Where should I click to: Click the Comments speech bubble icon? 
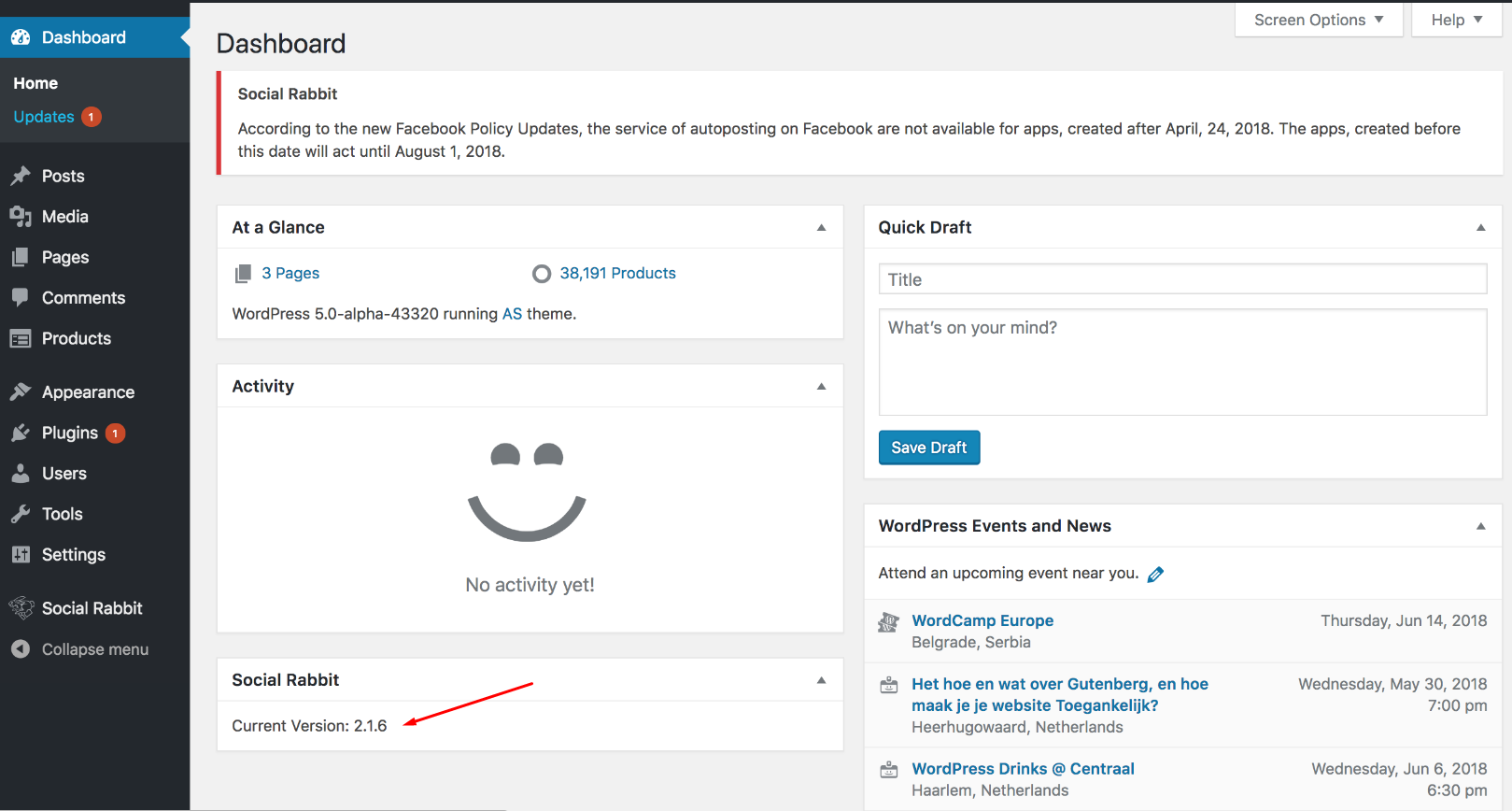(21, 297)
